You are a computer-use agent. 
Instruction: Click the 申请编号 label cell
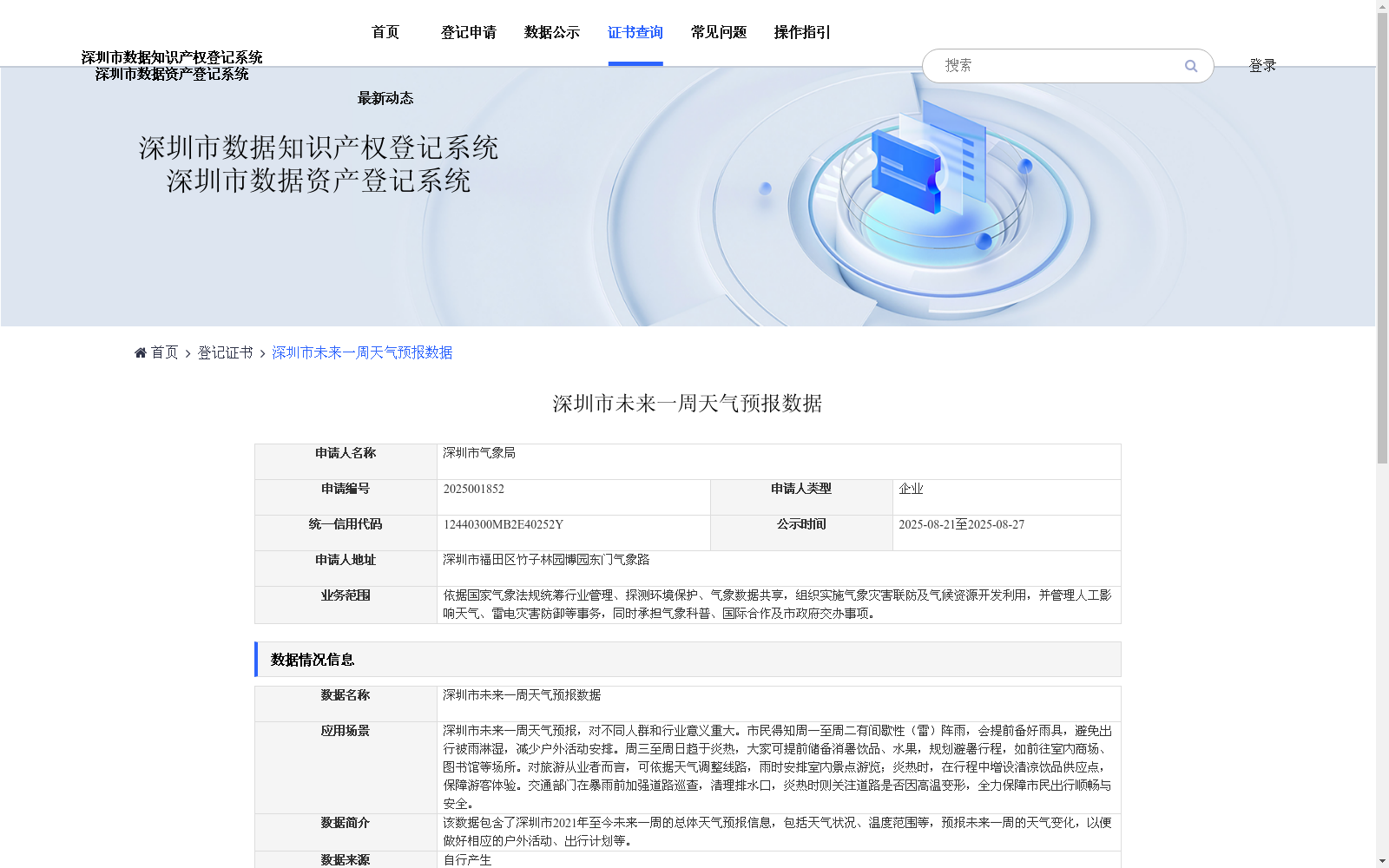[x=346, y=497]
